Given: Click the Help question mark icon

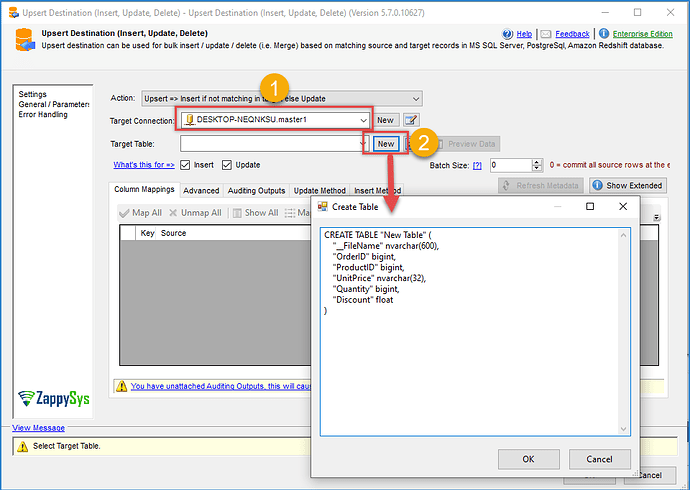Looking at the screenshot, I should coord(507,34).
